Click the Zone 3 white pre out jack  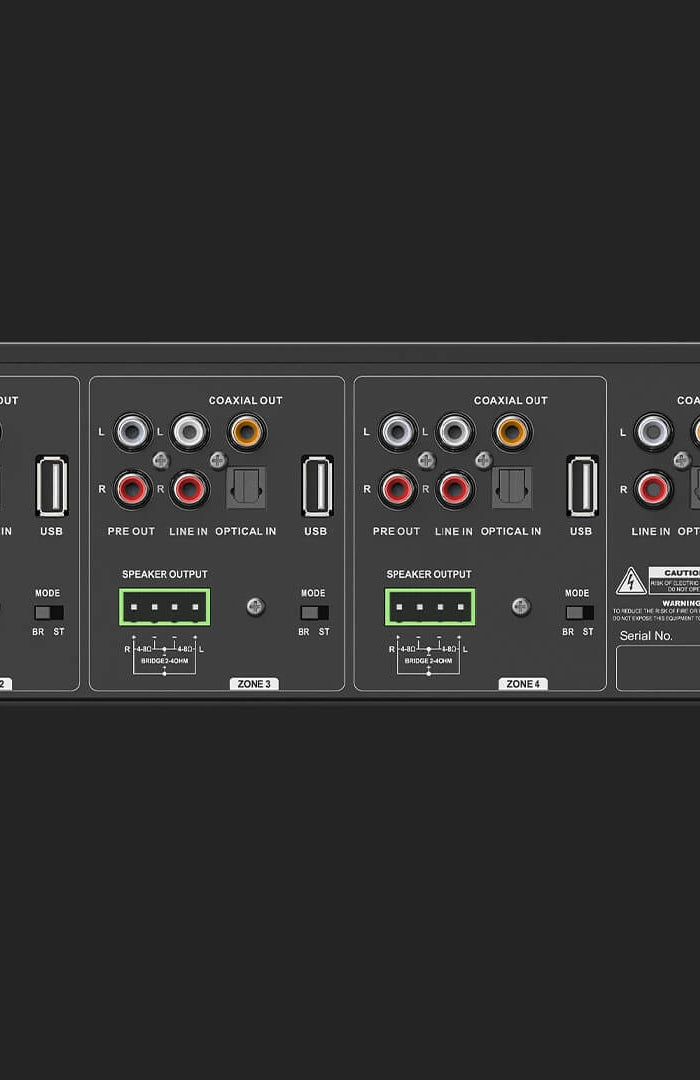(x=133, y=432)
